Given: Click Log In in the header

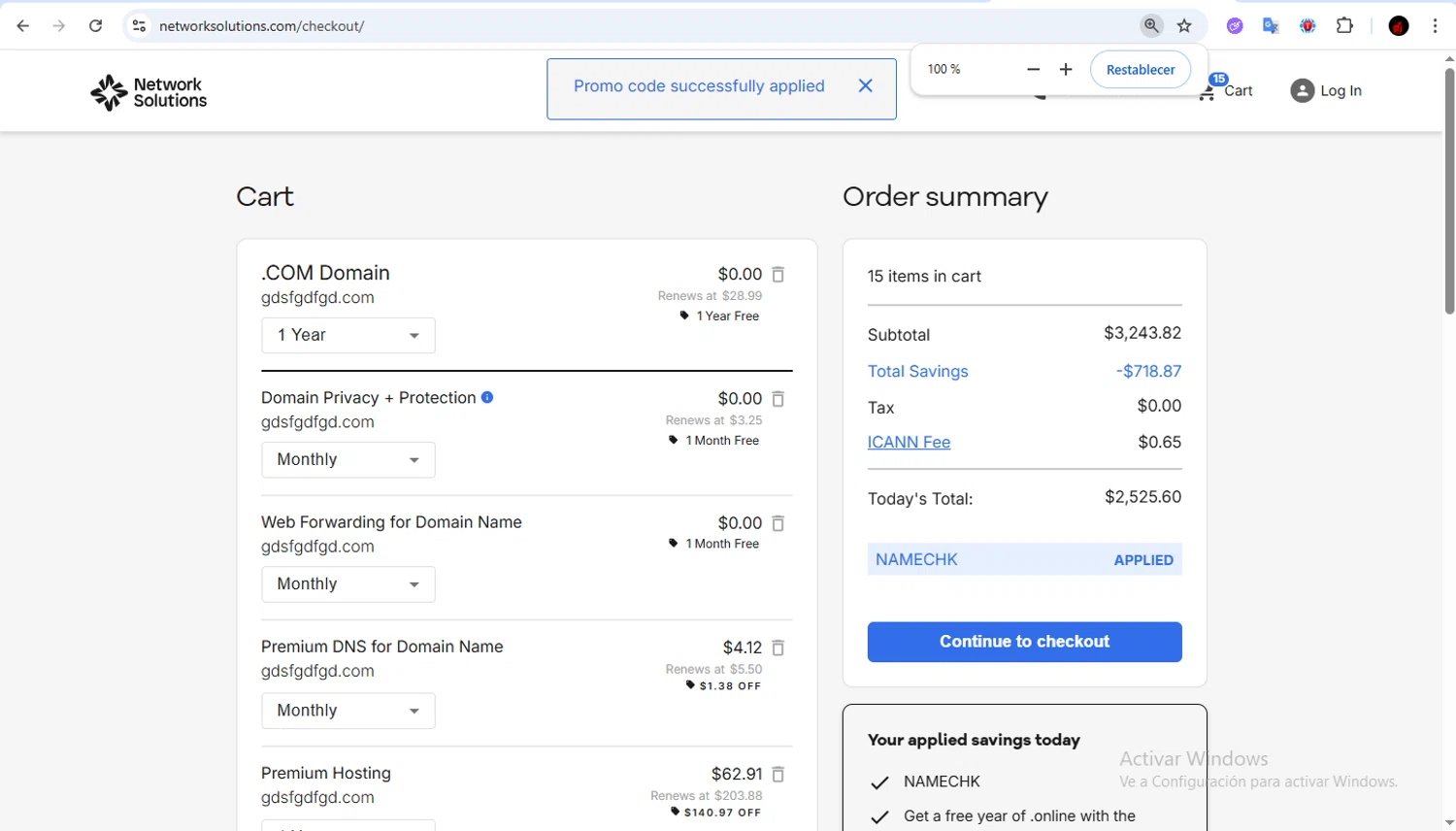Looking at the screenshot, I should click(x=1326, y=91).
